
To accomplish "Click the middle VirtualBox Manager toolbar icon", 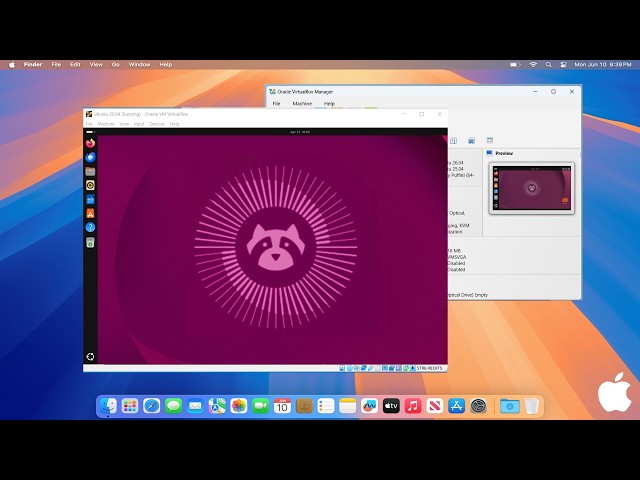I will click(x=471, y=141).
